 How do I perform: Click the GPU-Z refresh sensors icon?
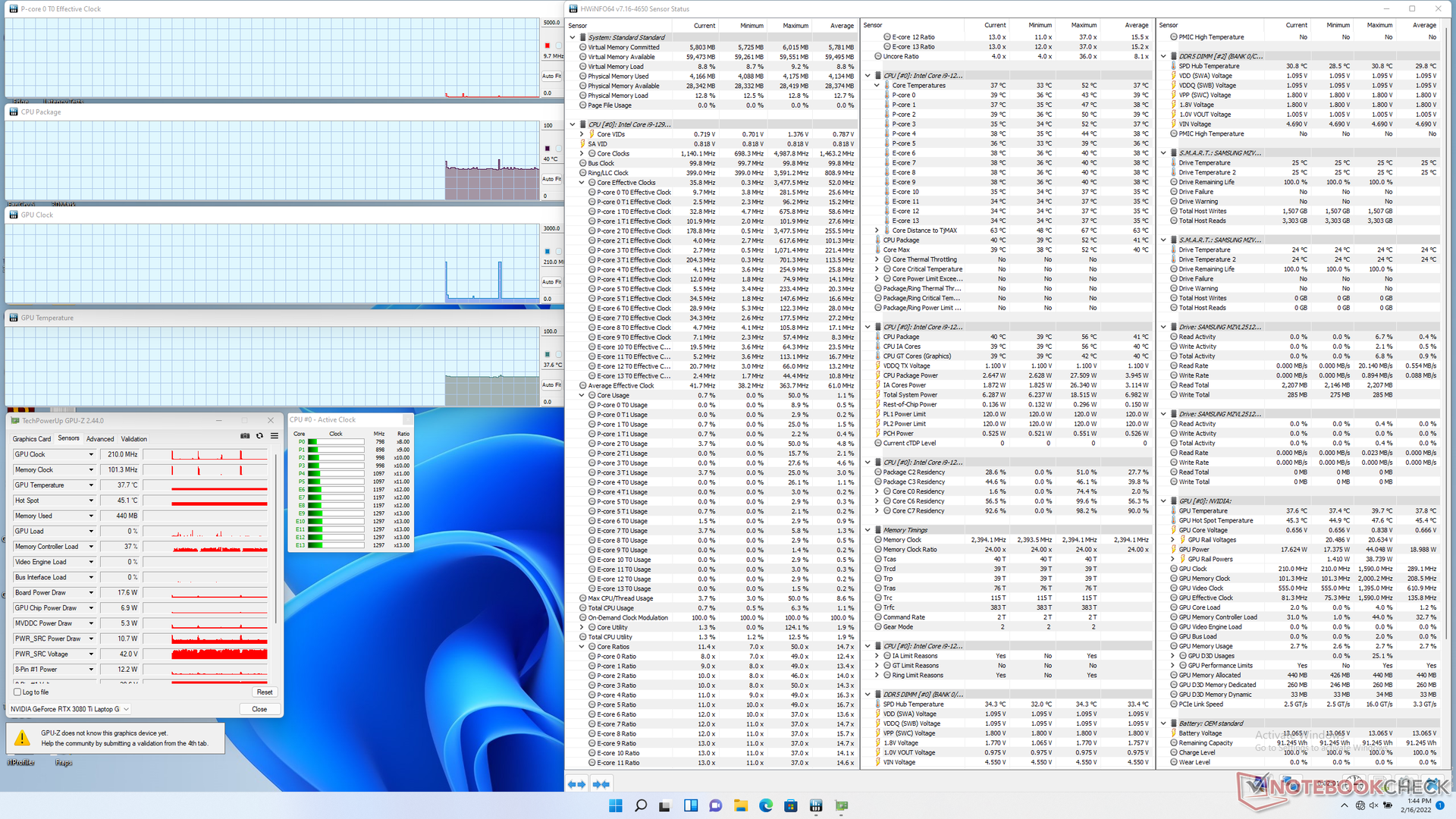tap(259, 436)
